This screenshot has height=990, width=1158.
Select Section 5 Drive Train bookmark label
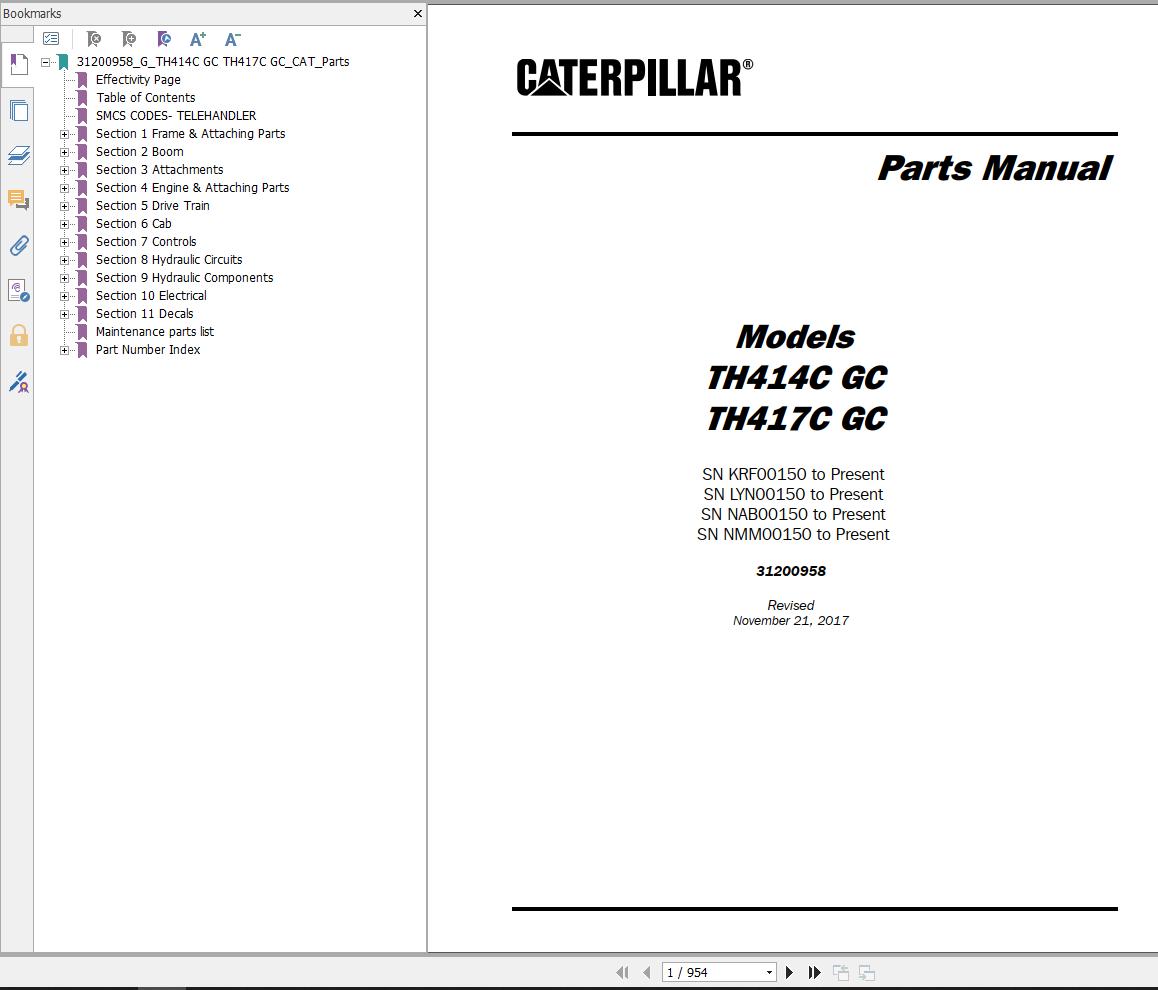coord(153,206)
